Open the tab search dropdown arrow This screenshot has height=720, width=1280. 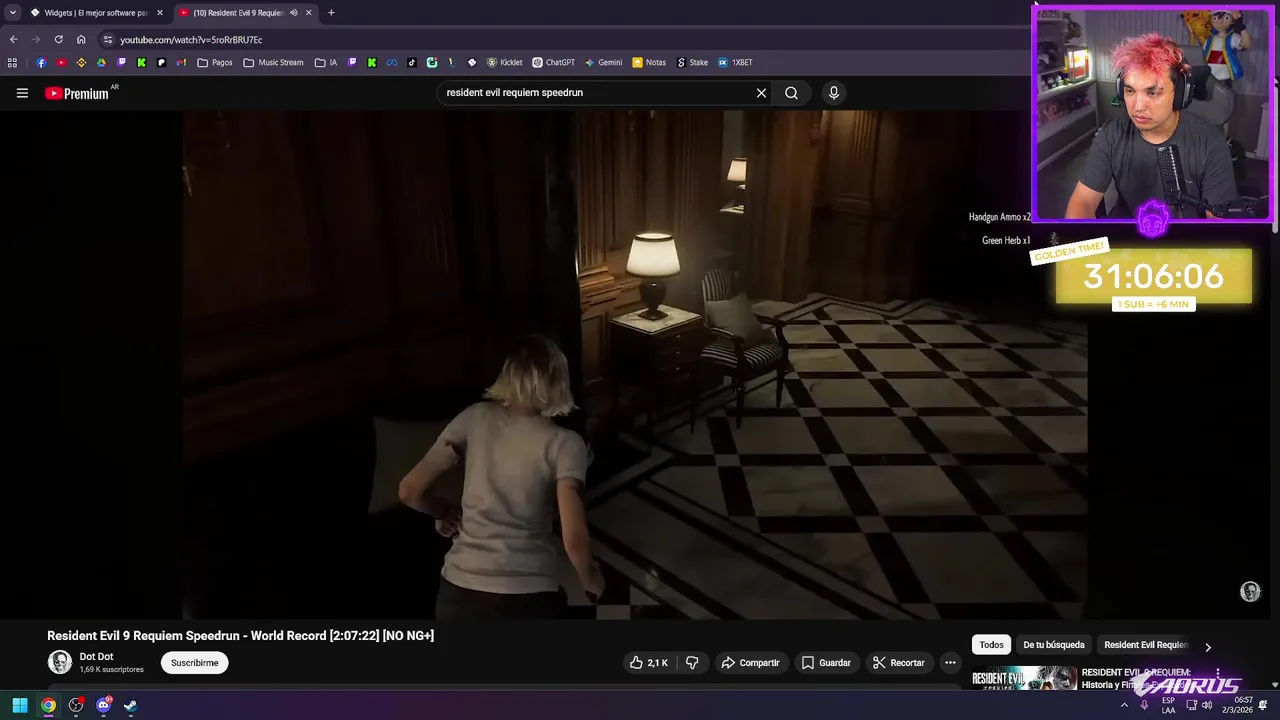click(12, 13)
